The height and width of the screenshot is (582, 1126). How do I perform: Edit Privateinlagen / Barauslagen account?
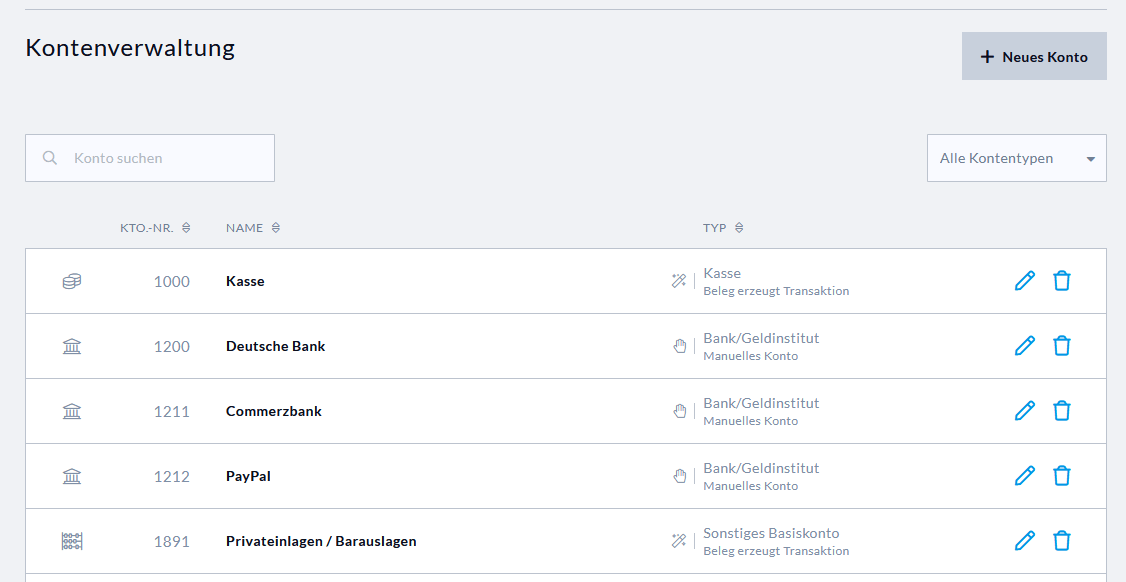click(x=1025, y=540)
